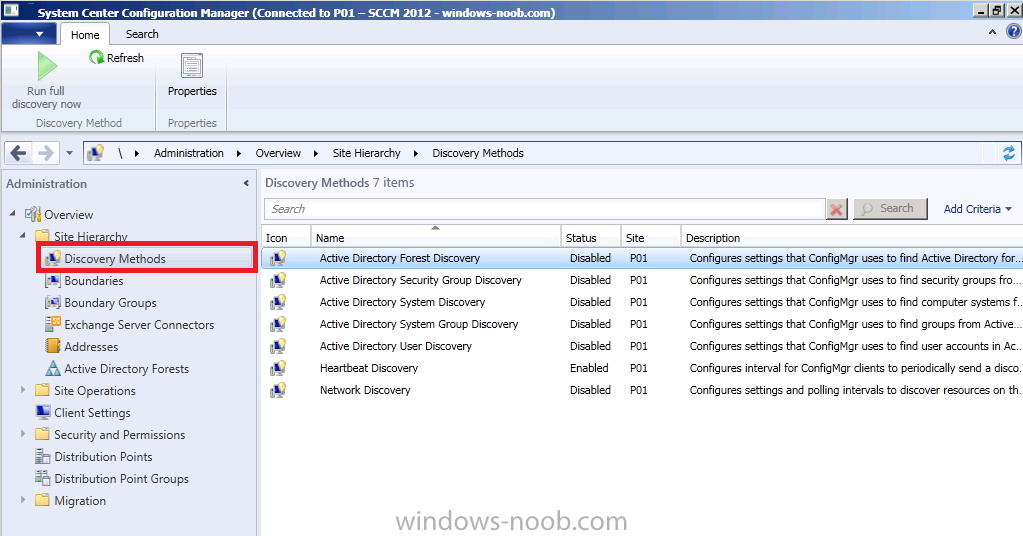The image size is (1023, 536).
Task: Go forward with the right arrow
Action: [46, 153]
